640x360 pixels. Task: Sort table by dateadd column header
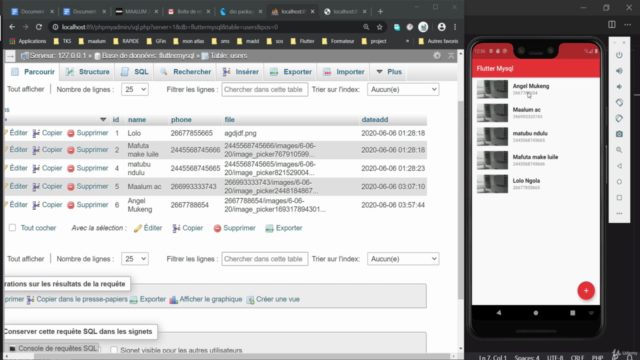pyautogui.click(x=375, y=120)
